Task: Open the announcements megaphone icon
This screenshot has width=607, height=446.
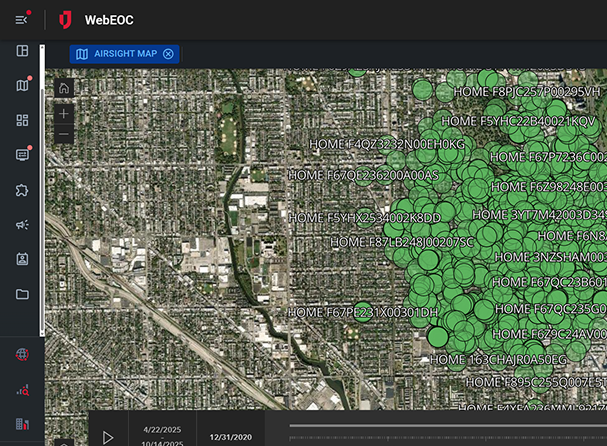Action: pyautogui.click(x=22, y=225)
